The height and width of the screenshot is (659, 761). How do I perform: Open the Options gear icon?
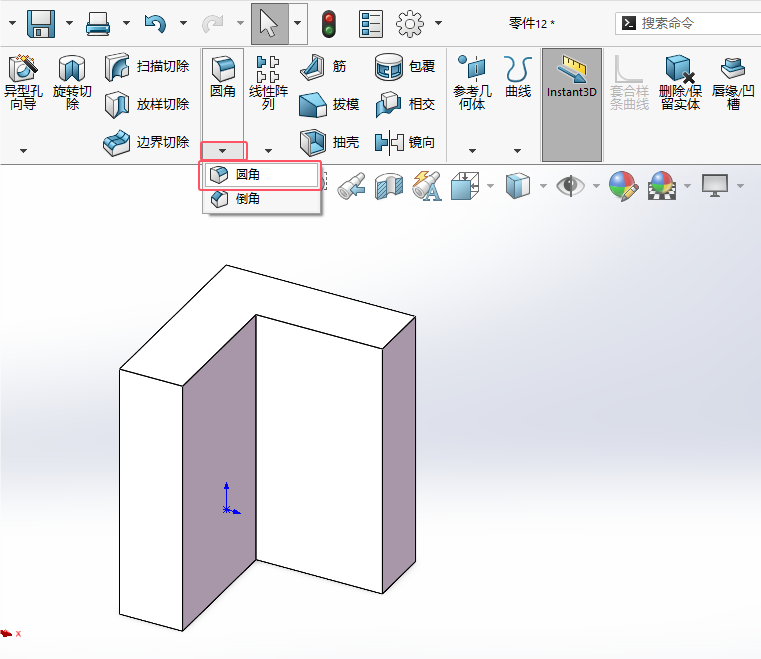click(410, 24)
